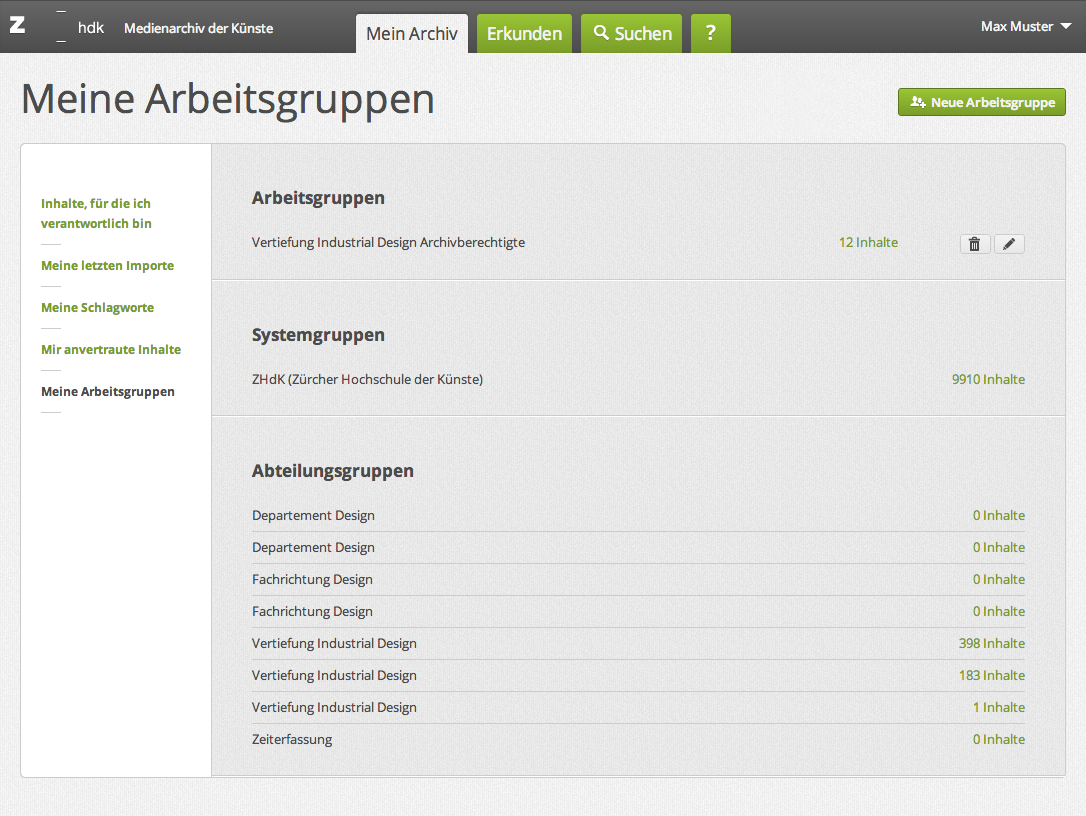
Task: Open 0 Inhalte for Zeiterfassung
Action: click(998, 739)
